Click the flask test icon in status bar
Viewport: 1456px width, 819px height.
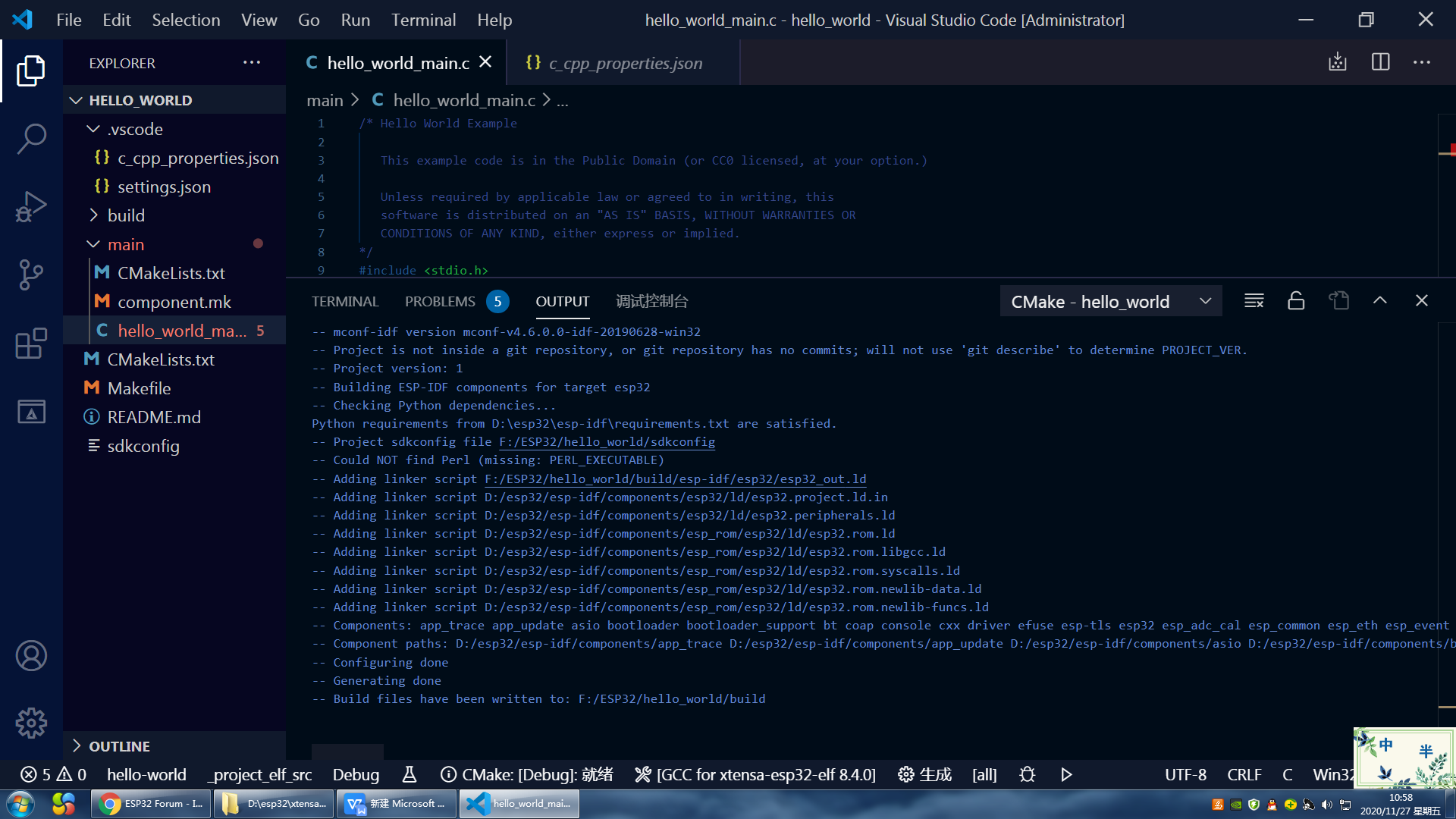409,774
